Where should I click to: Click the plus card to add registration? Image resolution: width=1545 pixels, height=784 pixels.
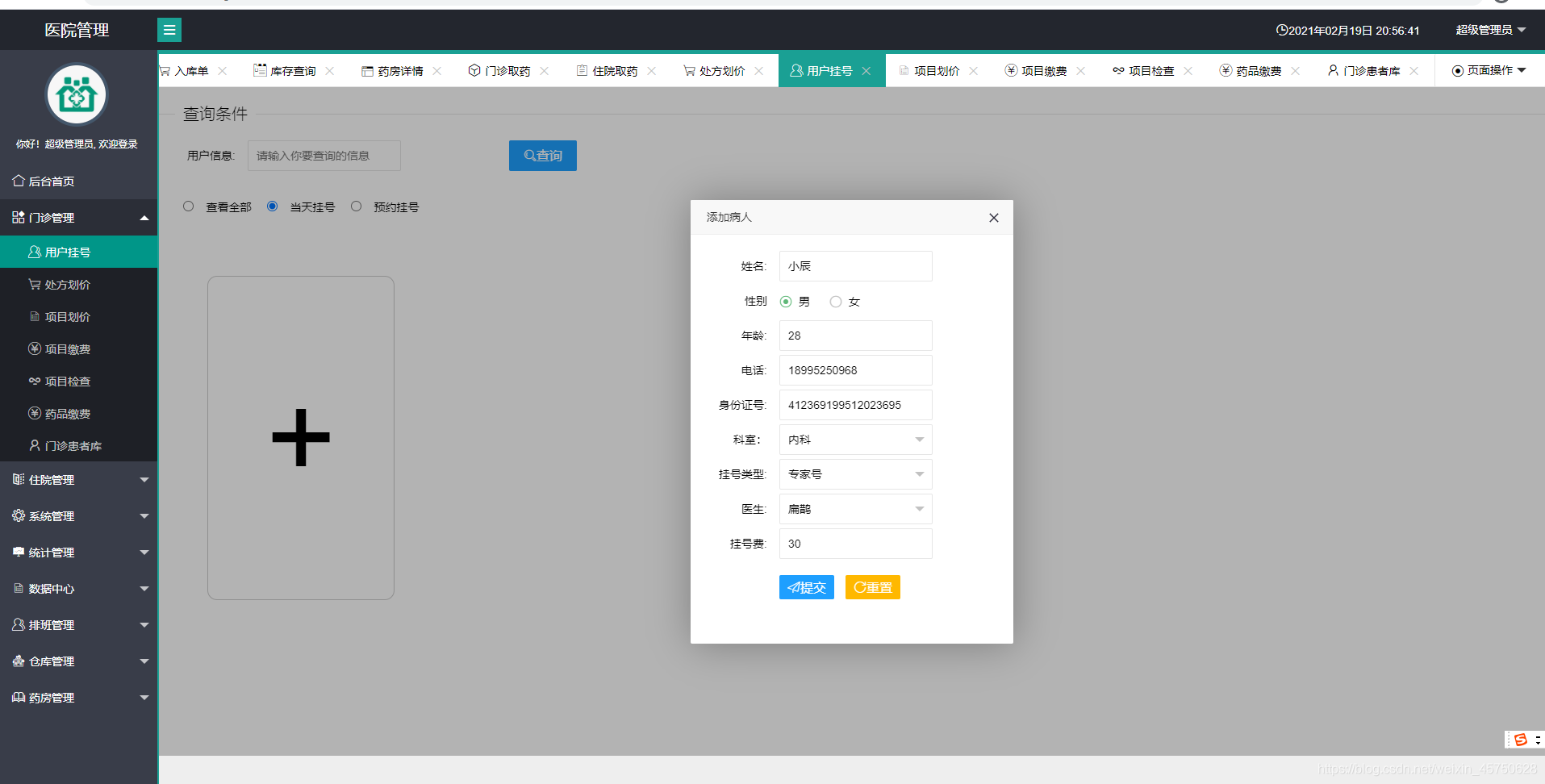coord(300,437)
